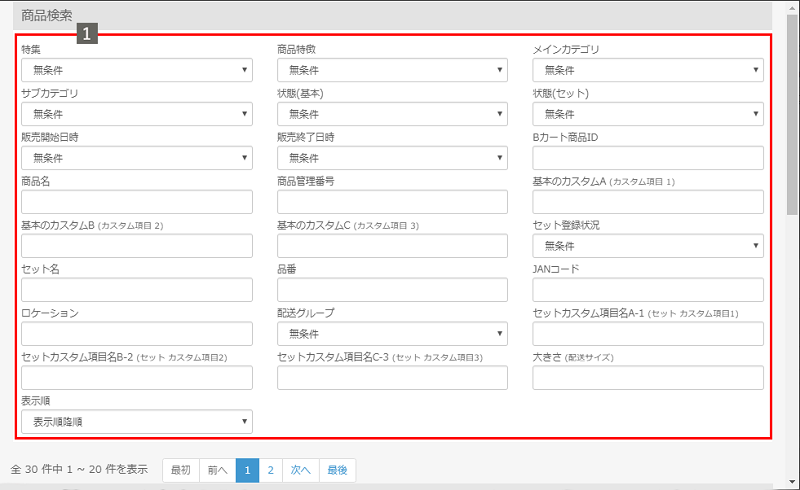Jump to 最後 page link
The image size is (800, 490).
coord(337,470)
